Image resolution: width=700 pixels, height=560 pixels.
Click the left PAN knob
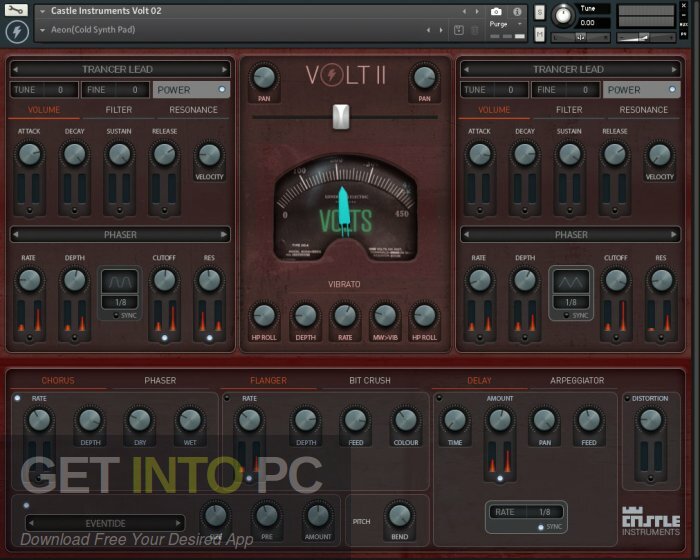pyautogui.click(x=264, y=78)
